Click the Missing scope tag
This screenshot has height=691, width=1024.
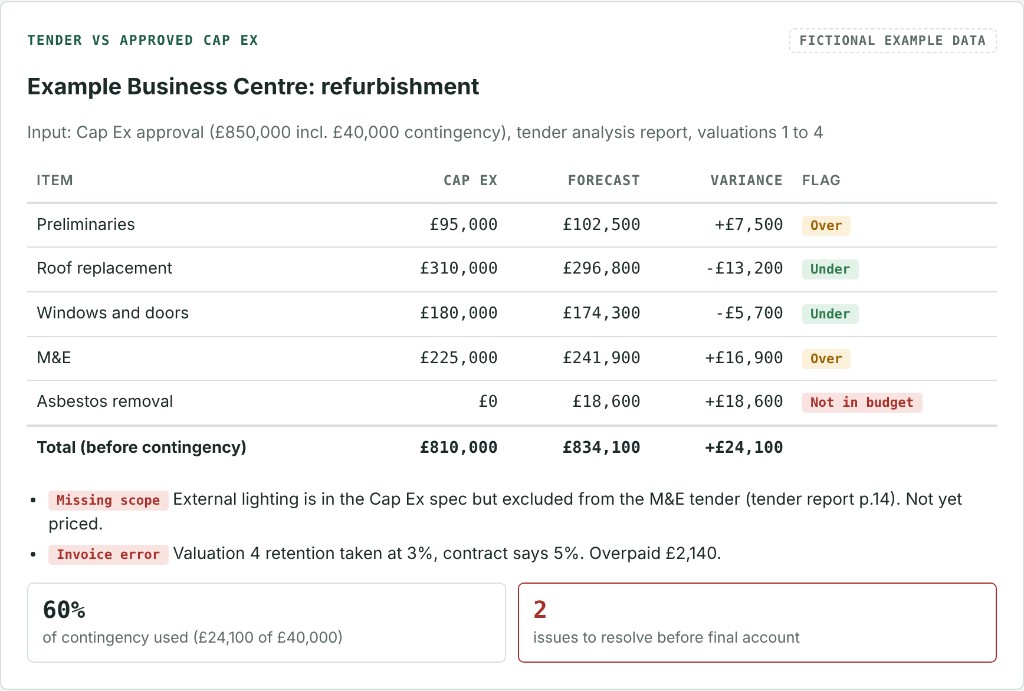pos(108,500)
